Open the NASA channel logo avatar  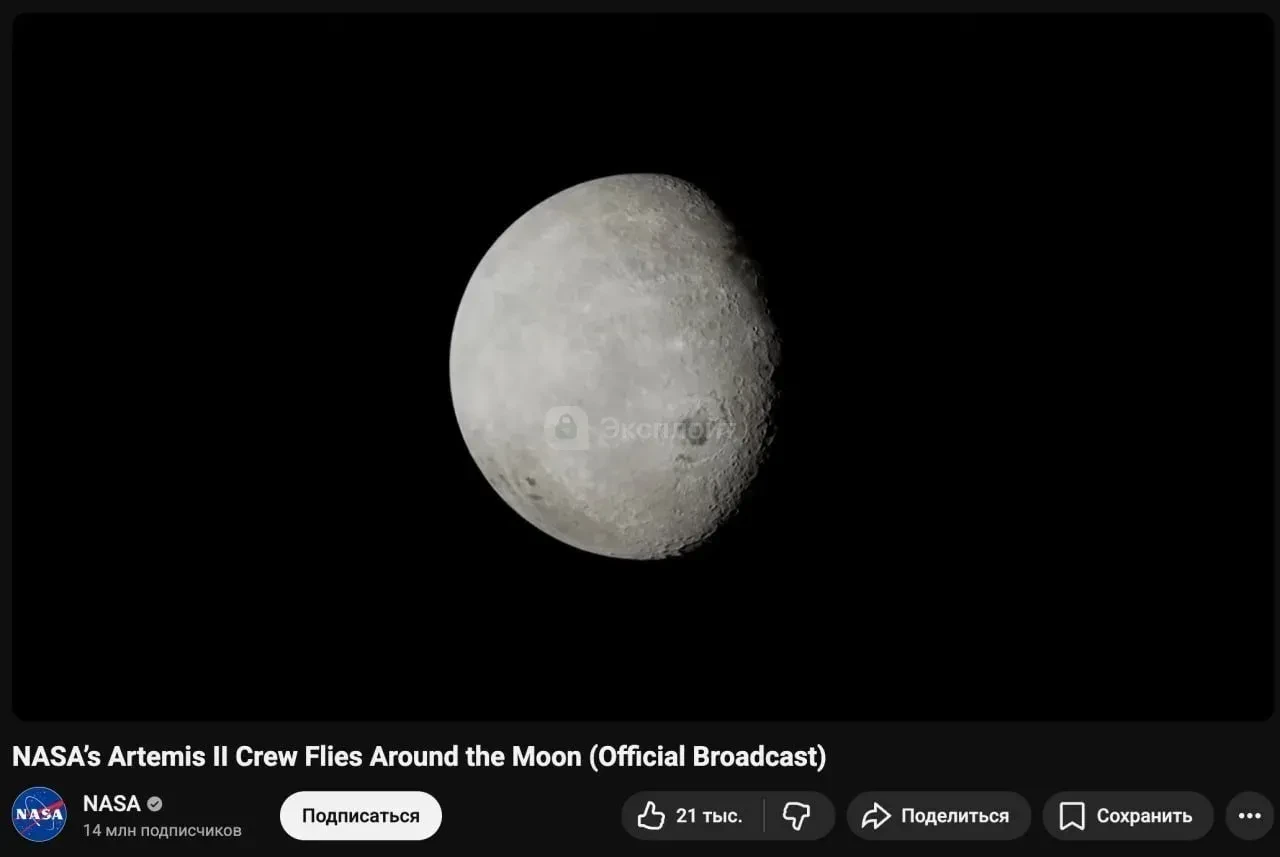tap(39, 815)
